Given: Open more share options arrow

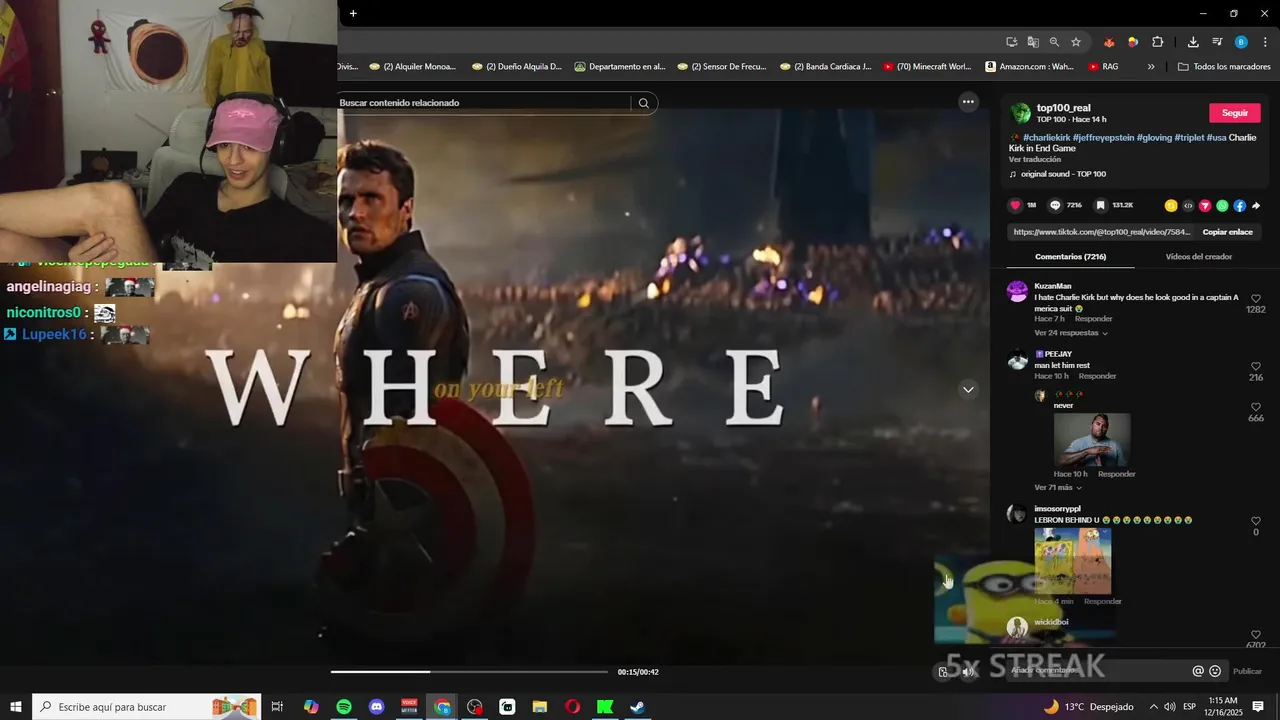Looking at the screenshot, I should click(x=1256, y=206).
